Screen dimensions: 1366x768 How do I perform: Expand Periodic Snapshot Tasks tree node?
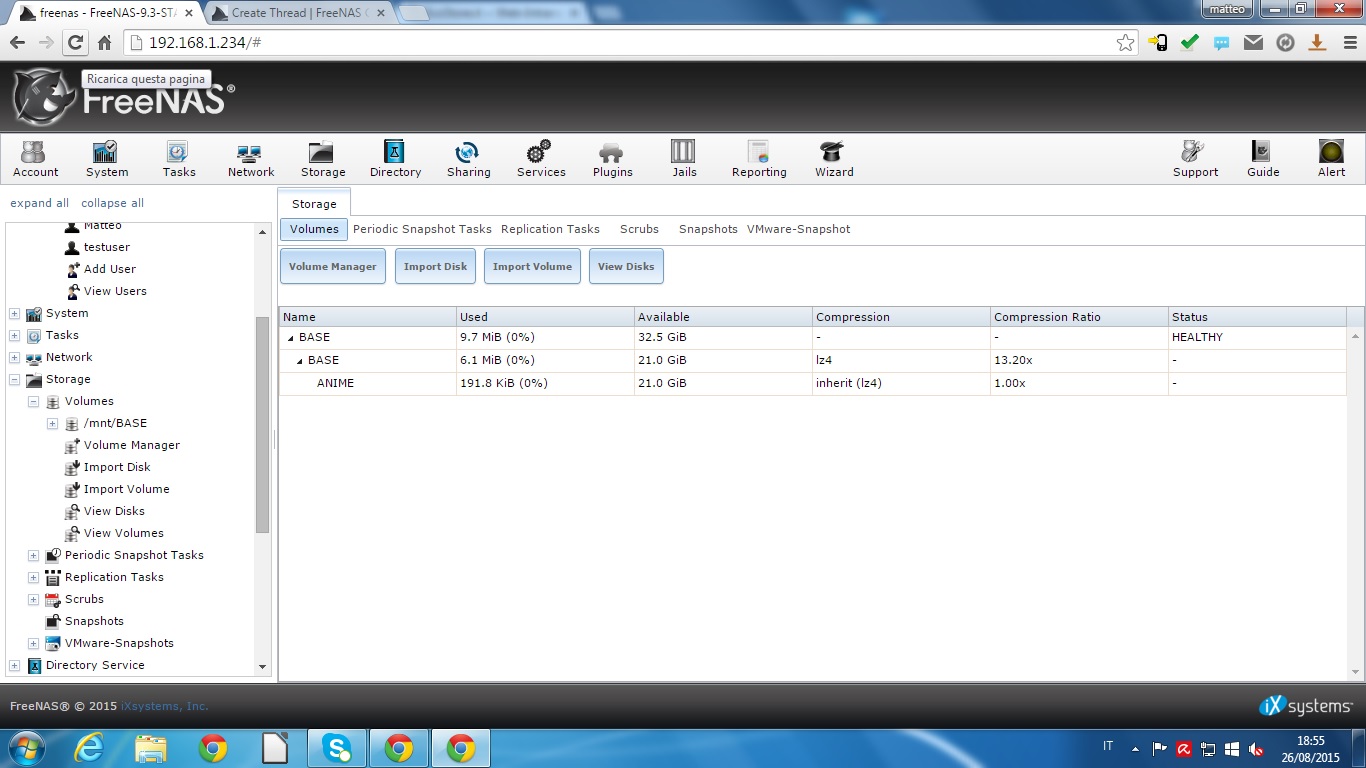(x=33, y=556)
